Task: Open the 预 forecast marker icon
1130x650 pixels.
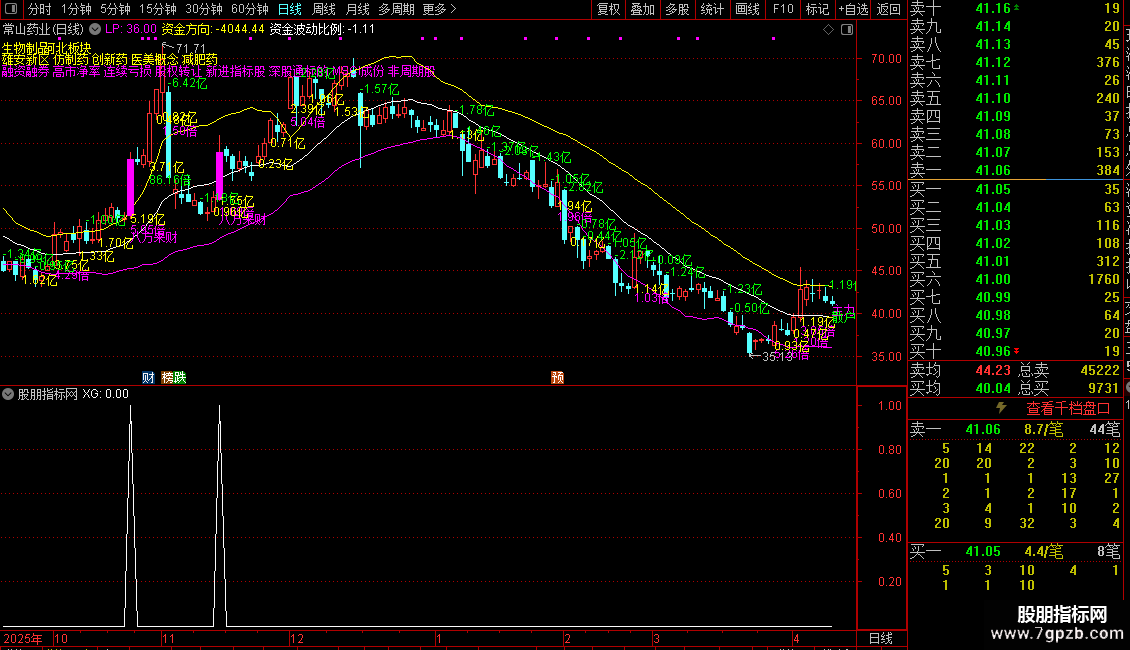Action: click(x=557, y=378)
